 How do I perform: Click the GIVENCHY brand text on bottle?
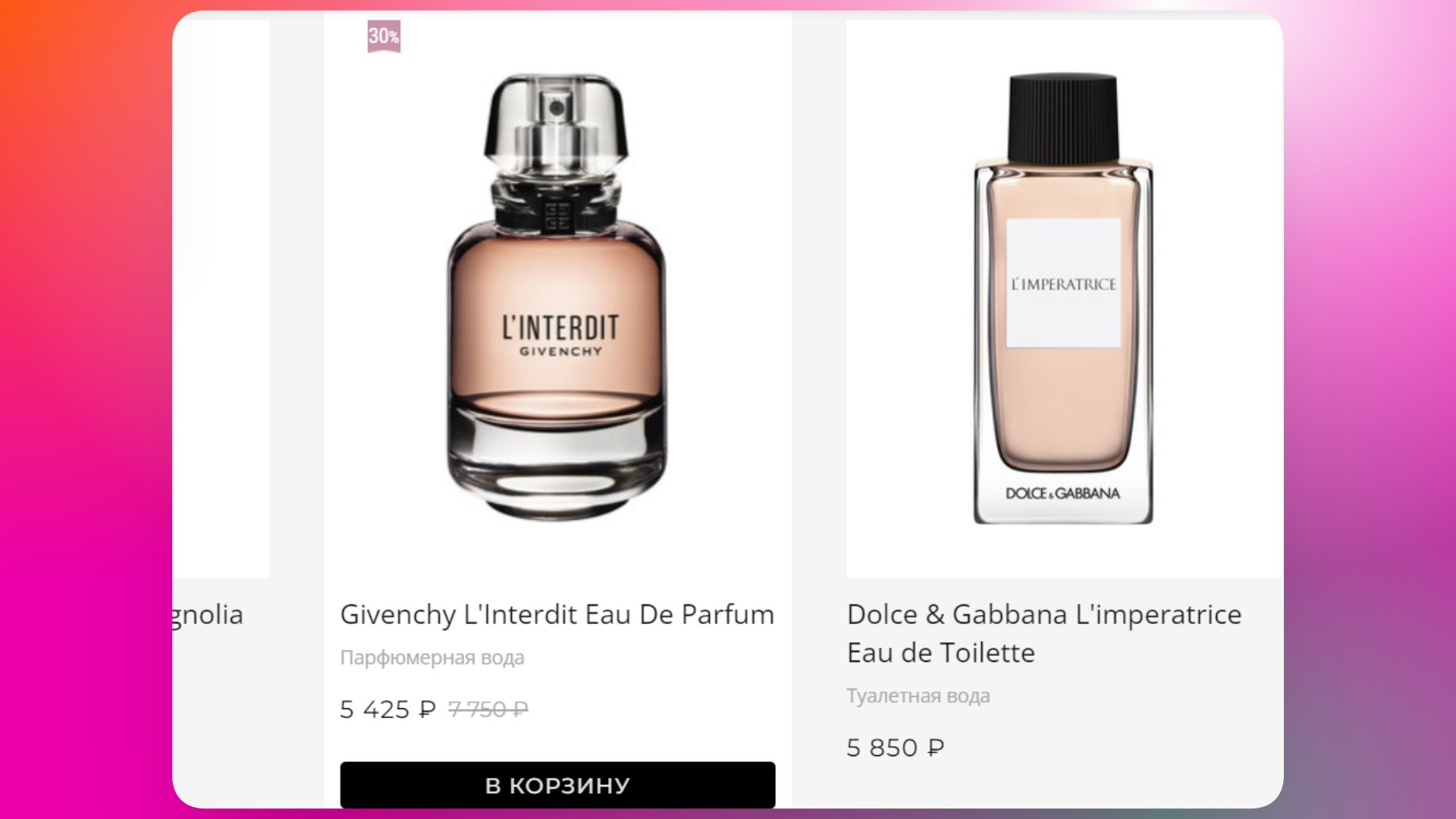[561, 352]
